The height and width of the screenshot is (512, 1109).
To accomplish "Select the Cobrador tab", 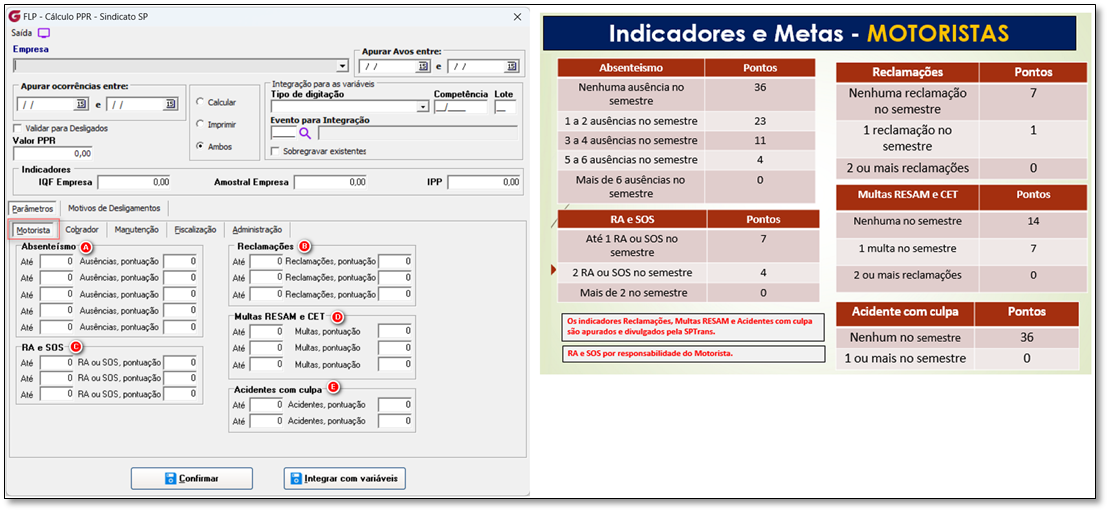I will (81, 230).
